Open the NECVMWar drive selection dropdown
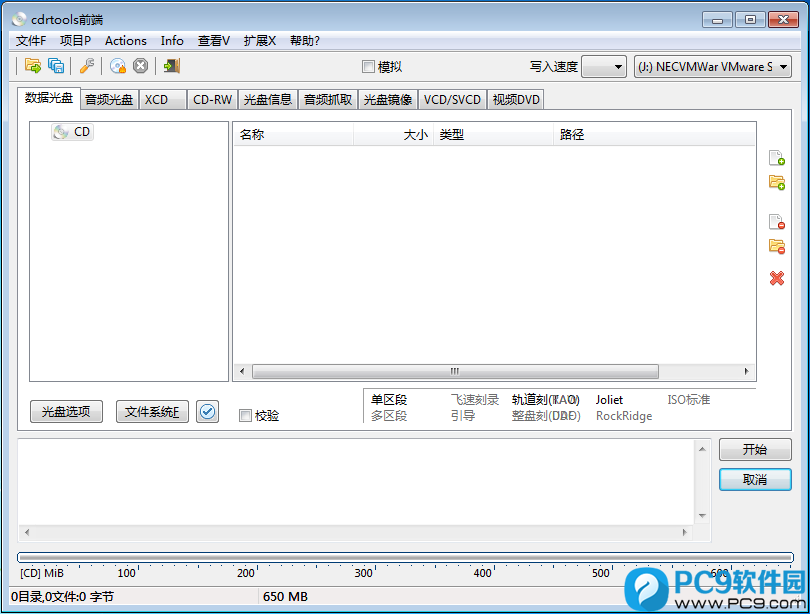This screenshot has width=810, height=614. [x=712, y=67]
